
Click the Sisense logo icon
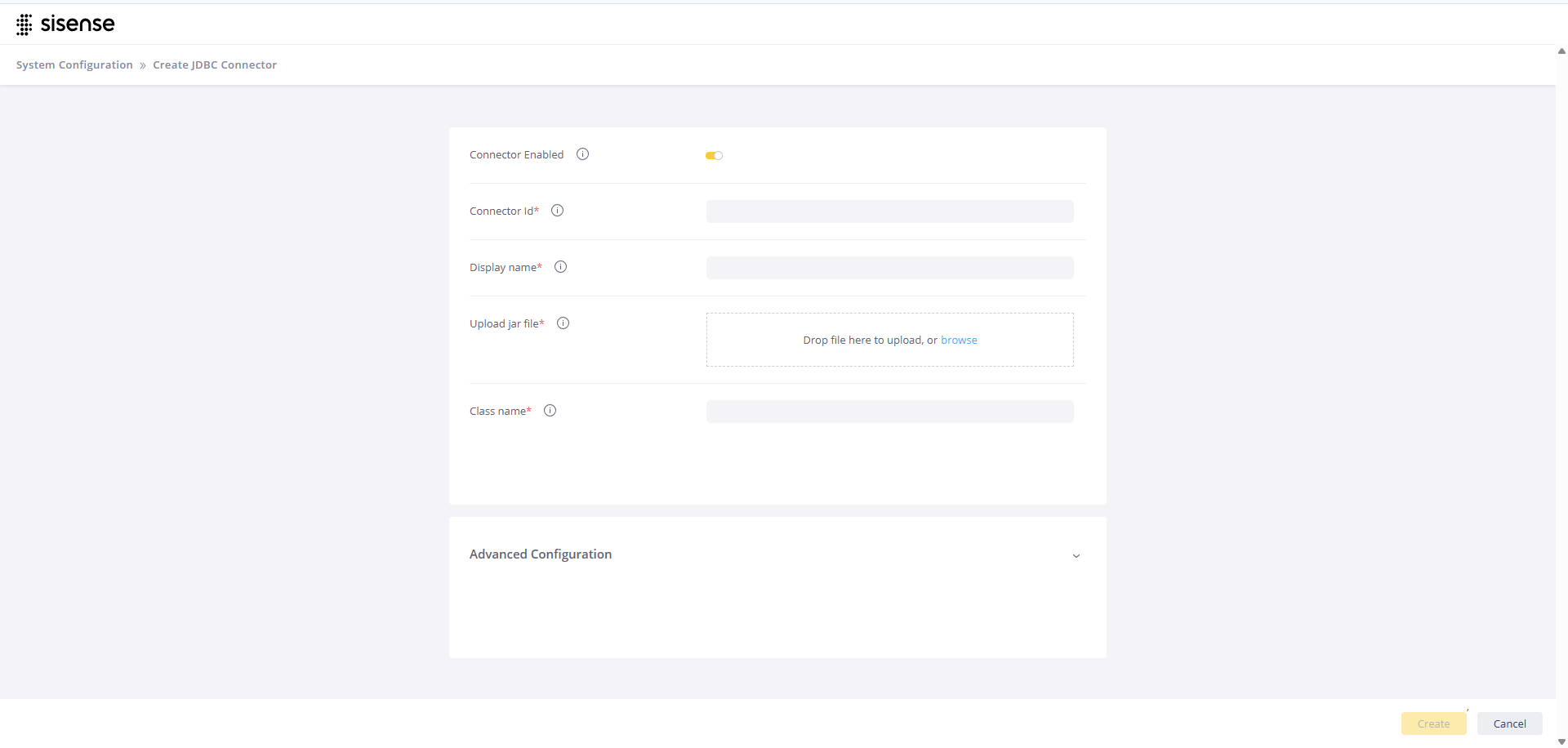coord(24,24)
